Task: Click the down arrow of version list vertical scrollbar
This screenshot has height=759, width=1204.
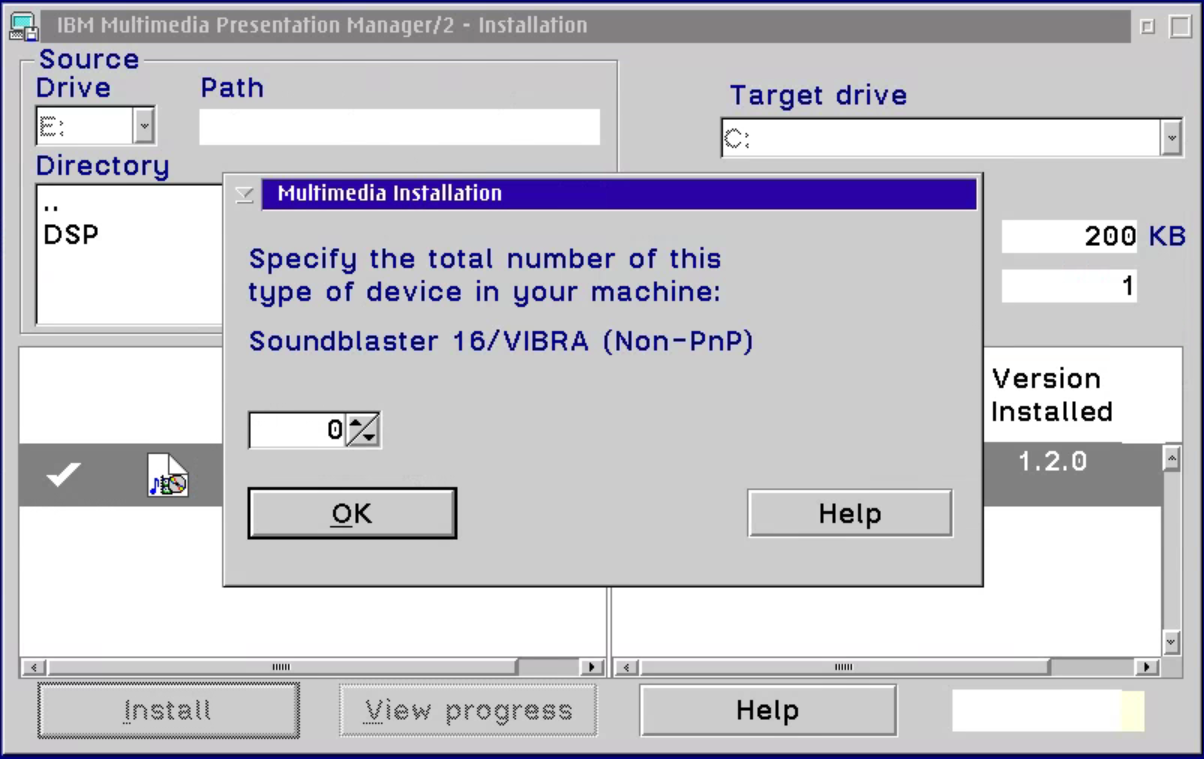Action: coord(1172,642)
